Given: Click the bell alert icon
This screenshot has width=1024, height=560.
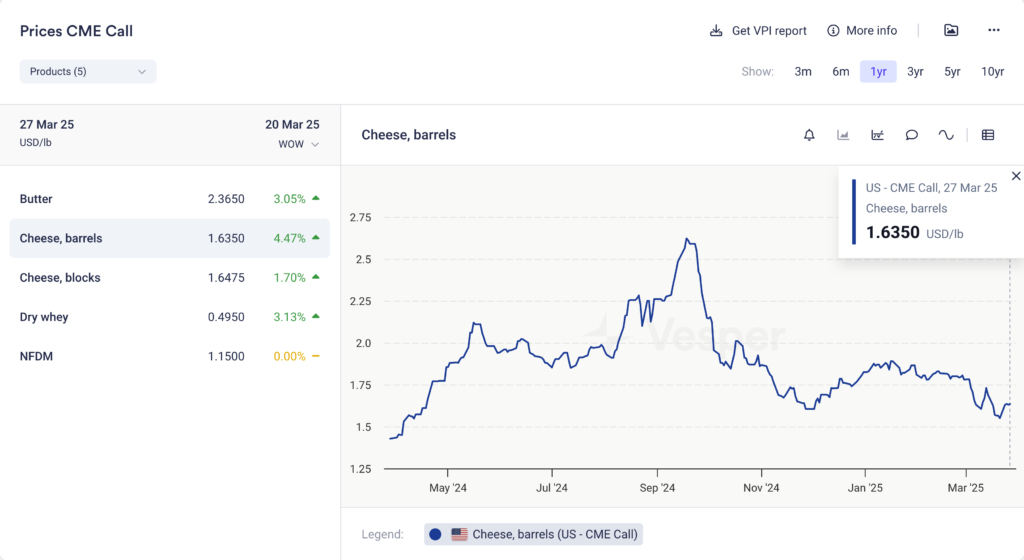Looking at the screenshot, I should pos(809,135).
